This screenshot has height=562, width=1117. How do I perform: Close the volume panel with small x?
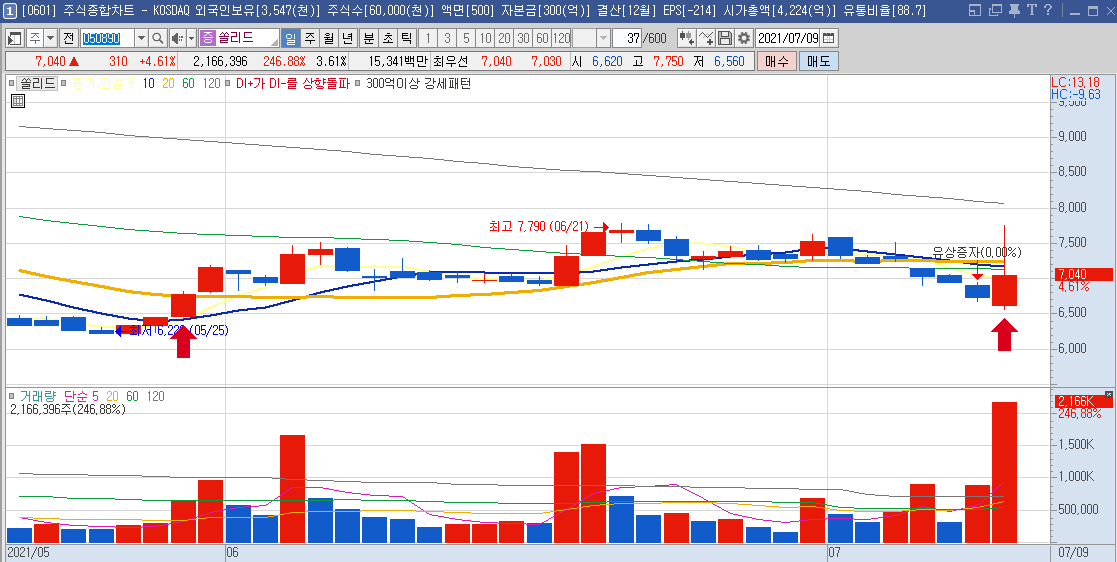pyautogui.click(x=1108, y=394)
